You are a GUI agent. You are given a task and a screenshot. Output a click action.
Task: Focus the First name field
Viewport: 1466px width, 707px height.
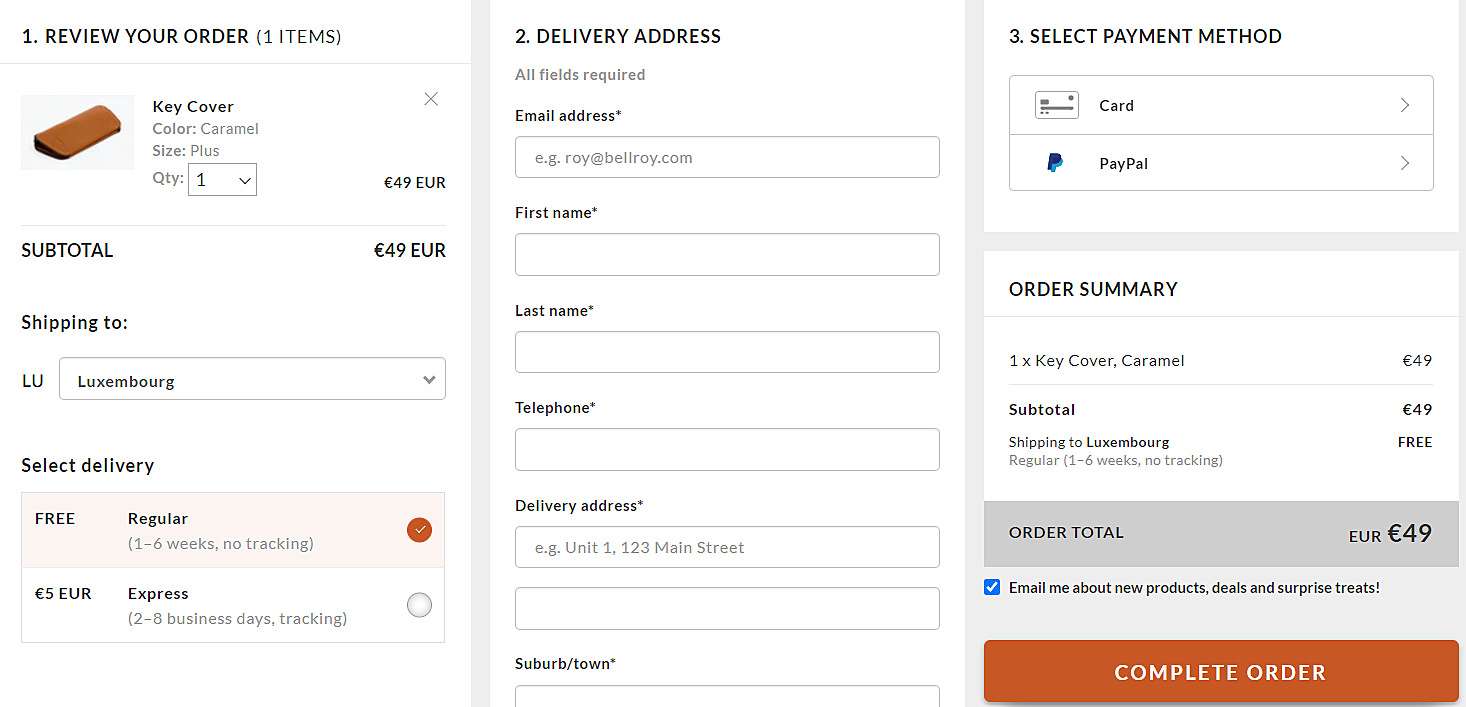point(727,254)
